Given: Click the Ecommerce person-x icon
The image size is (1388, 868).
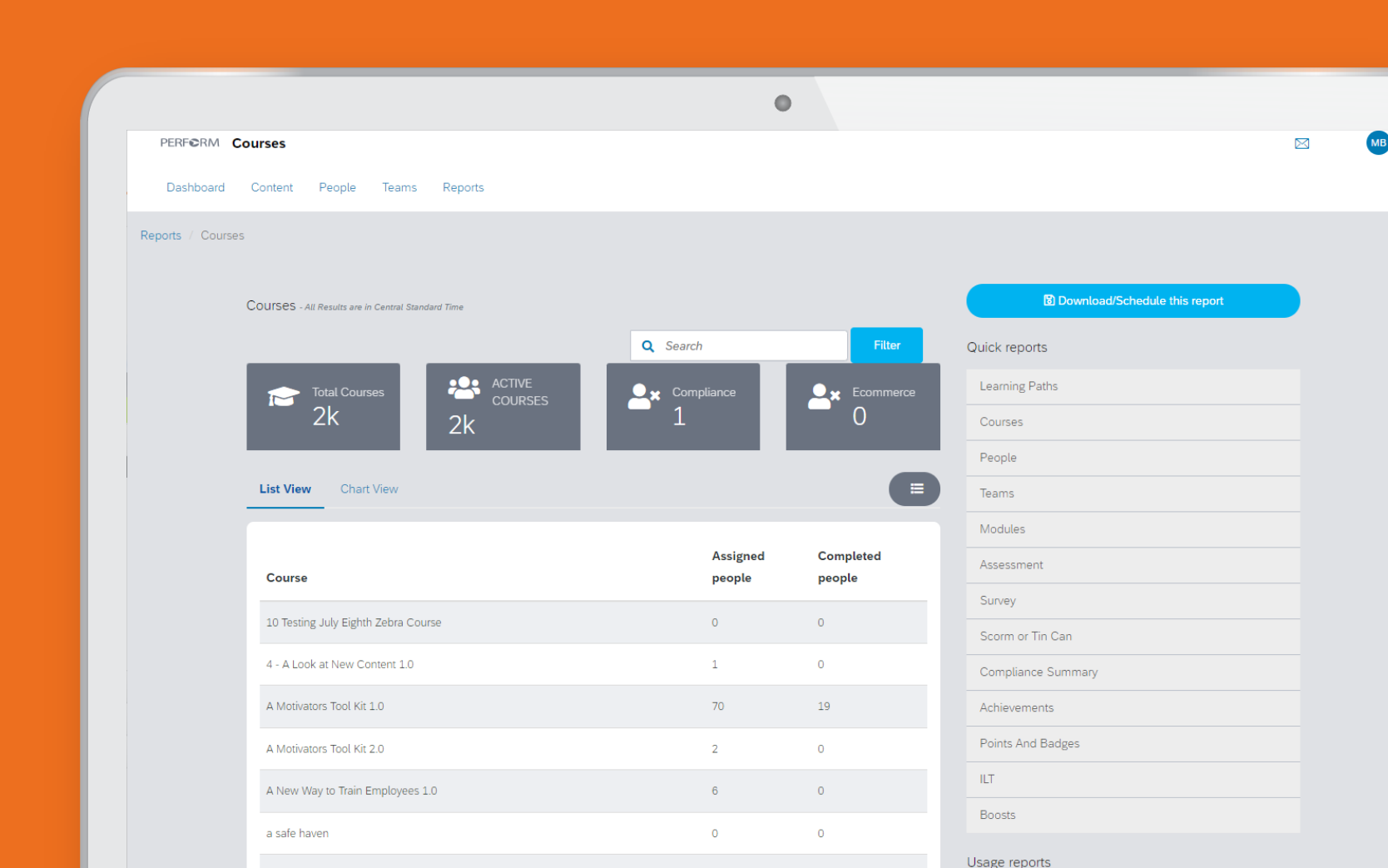Looking at the screenshot, I should 824,396.
